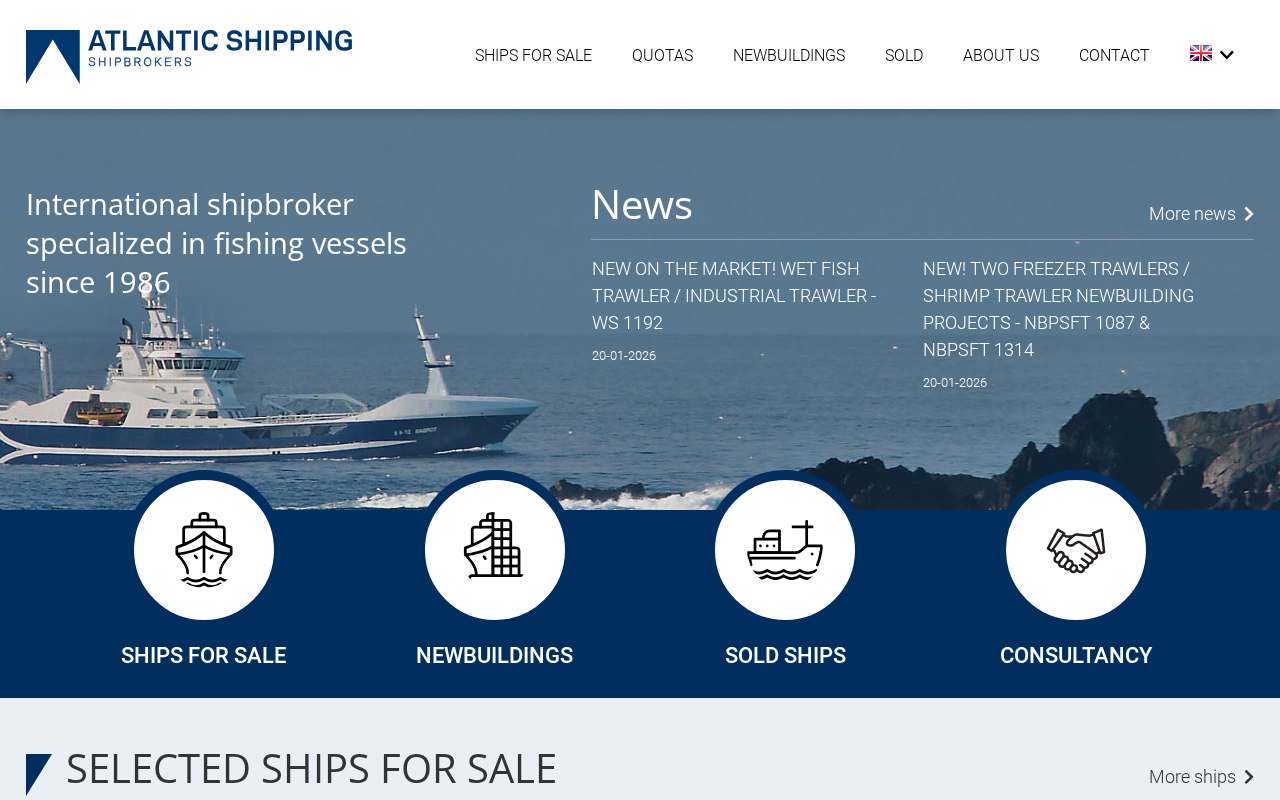This screenshot has height=800, width=1280.
Task: Open the ship icon for Ships For Sale
Action: (x=204, y=550)
